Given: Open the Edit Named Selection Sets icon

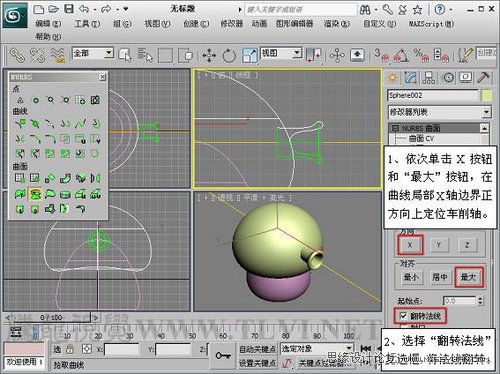Looking at the screenshot, I should [x=465, y=55].
